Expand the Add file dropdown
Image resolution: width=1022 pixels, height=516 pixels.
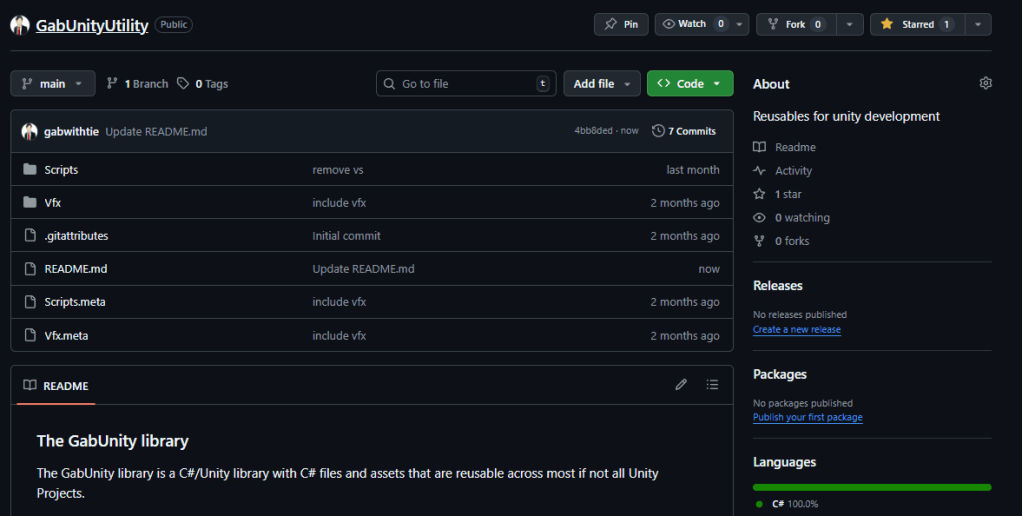(601, 84)
